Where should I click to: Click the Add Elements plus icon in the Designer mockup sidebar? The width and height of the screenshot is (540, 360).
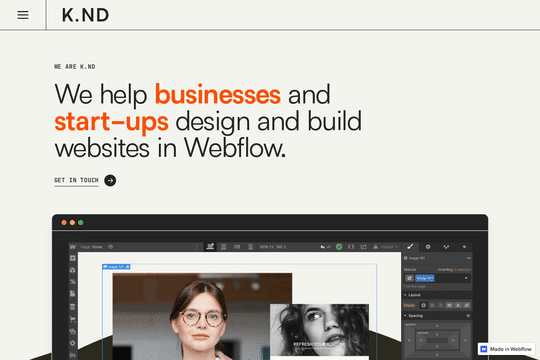[73, 258]
